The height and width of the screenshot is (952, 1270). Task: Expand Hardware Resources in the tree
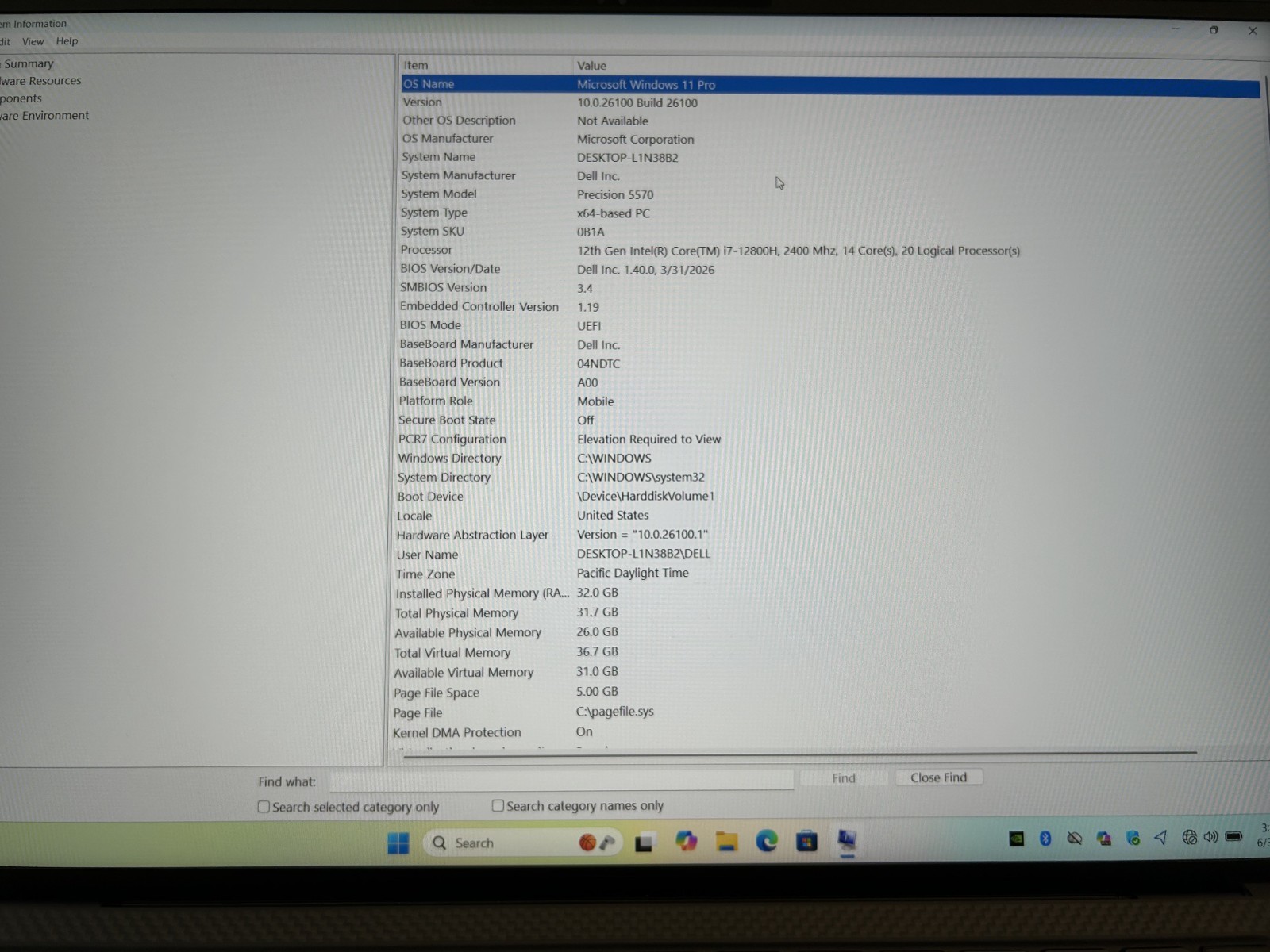(40, 81)
